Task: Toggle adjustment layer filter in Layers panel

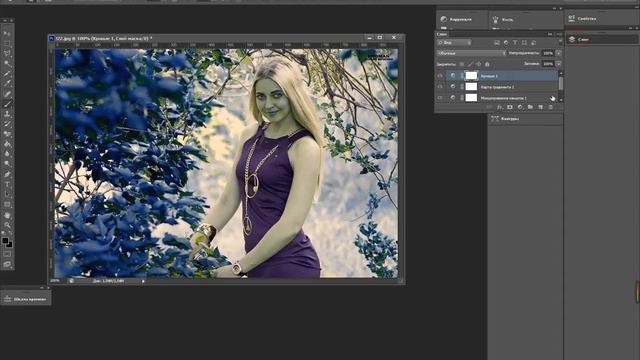Action: 506,42
